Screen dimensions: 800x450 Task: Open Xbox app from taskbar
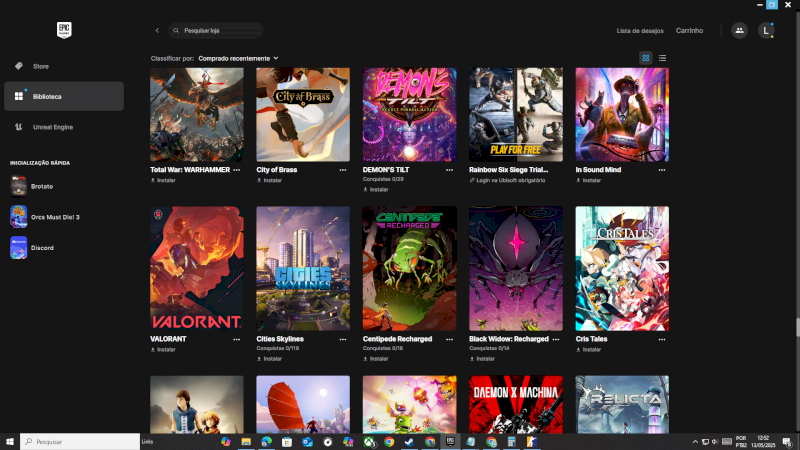pyautogui.click(x=369, y=442)
